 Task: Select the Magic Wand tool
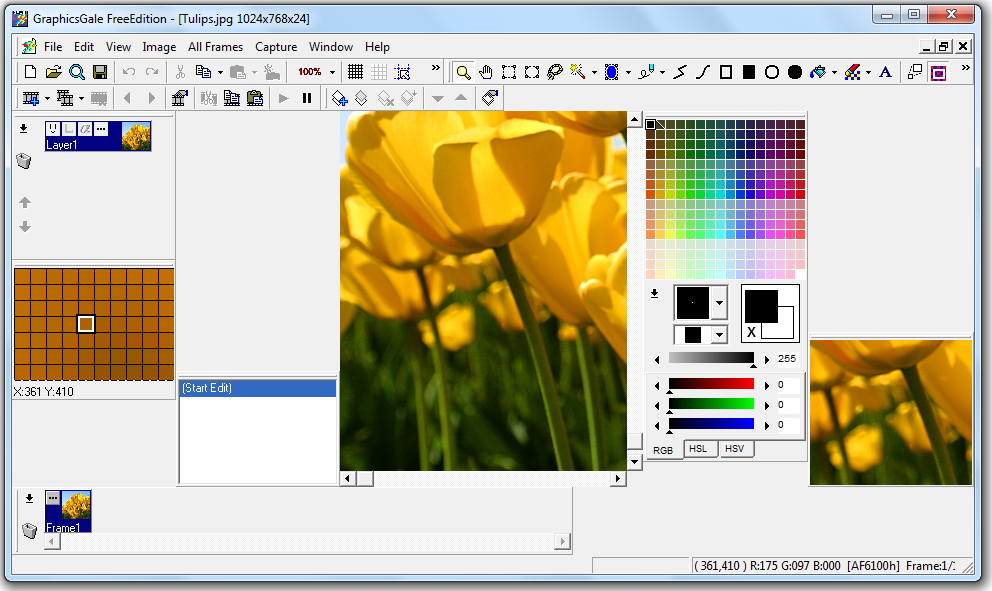click(578, 72)
